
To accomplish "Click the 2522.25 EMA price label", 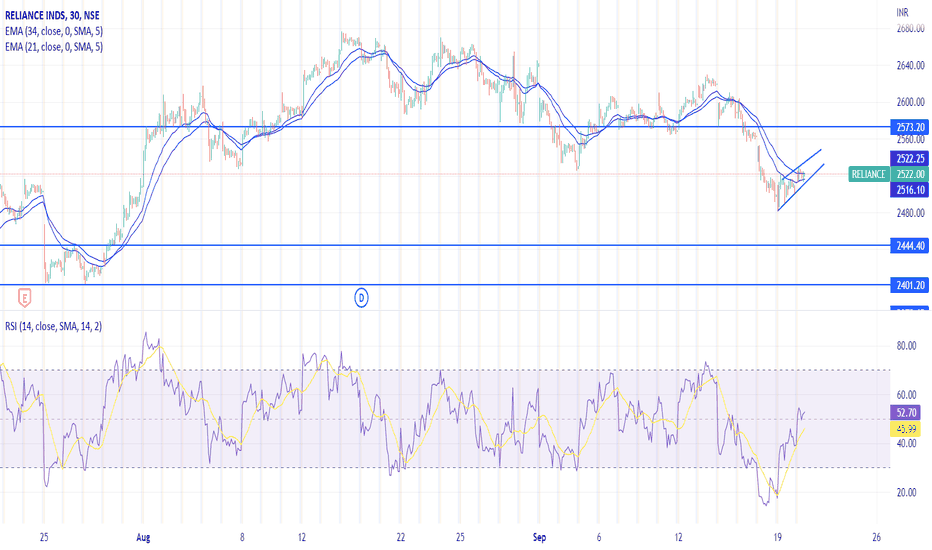I will 910,158.
